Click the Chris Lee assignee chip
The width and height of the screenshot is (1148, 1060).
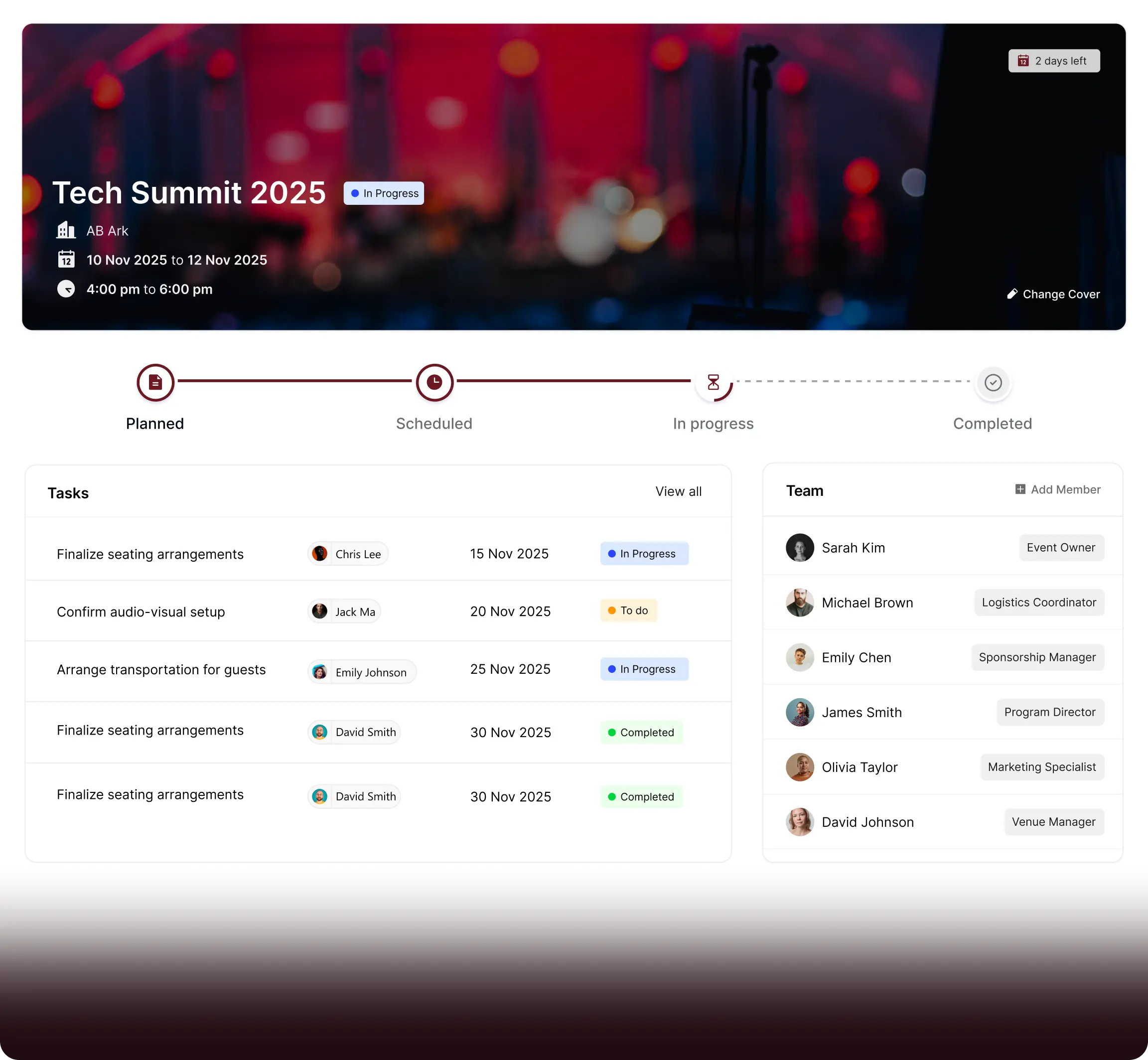(x=348, y=554)
